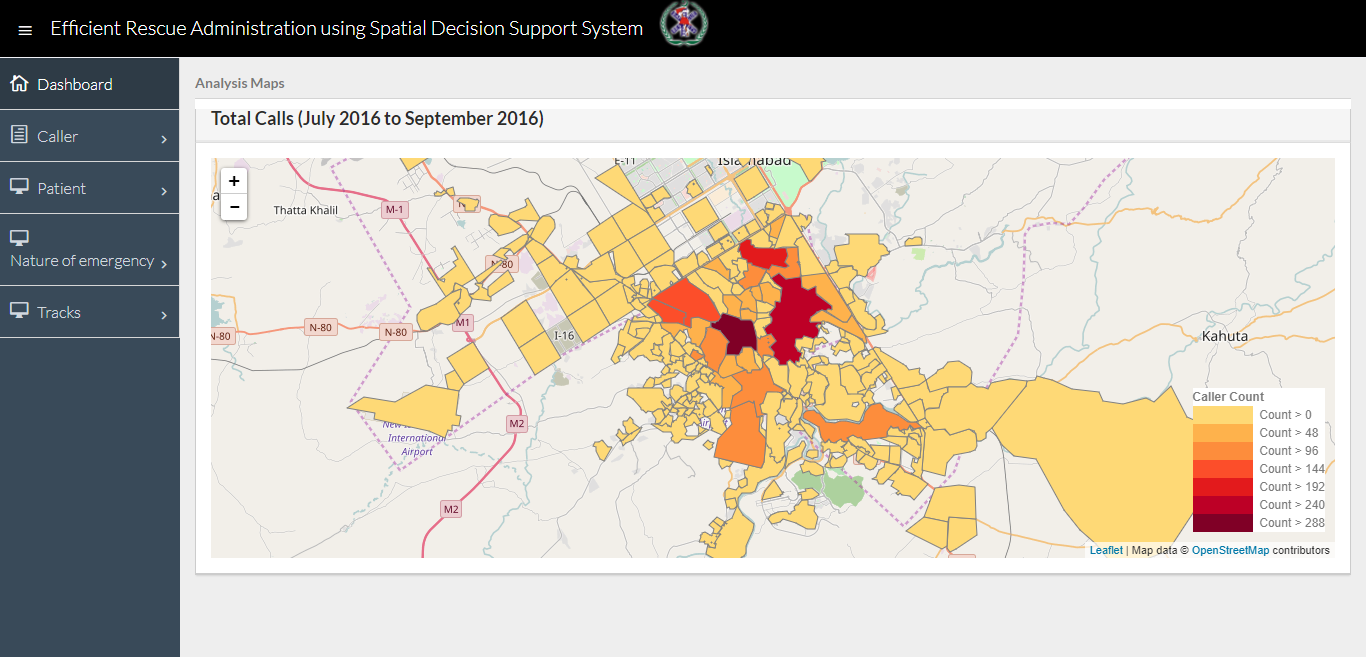Click the app title in header
Screen dimensions: 1366x657
347,28
